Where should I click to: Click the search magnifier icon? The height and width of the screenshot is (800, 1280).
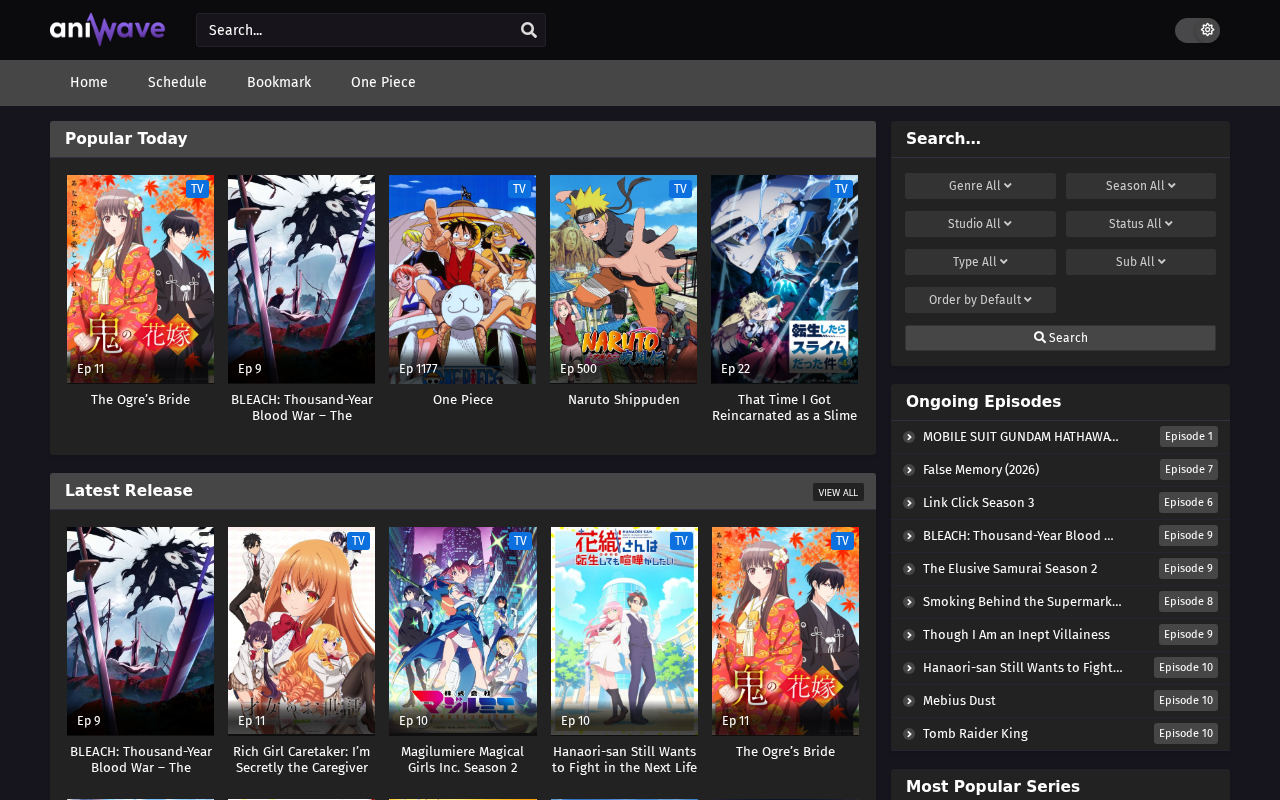tap(529, 30)
